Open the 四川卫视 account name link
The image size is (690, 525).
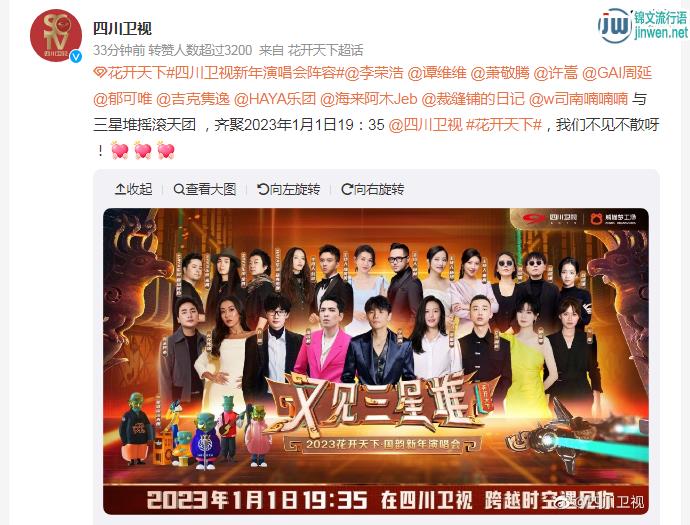point(122,29)
